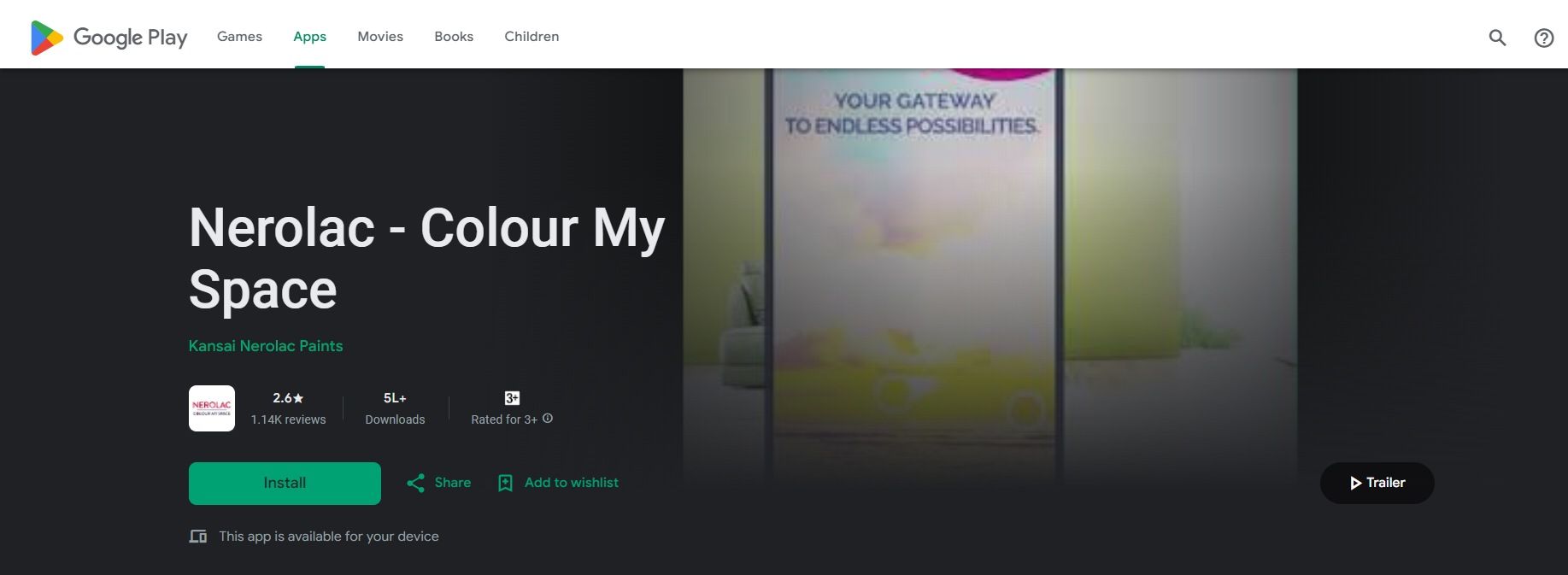Open Kansai Nerolac Paints developer page

click(x=266, y=346)
